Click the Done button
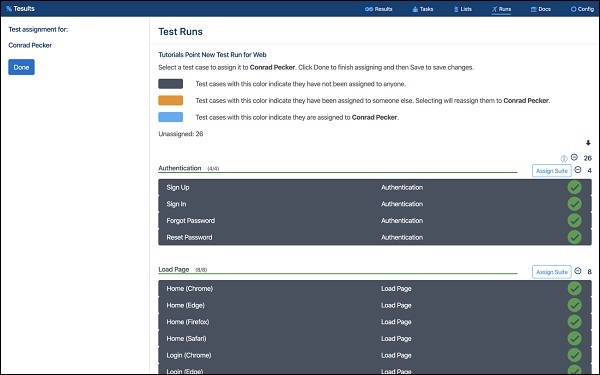This screenshot has height=375, width=600. point(21,67)
